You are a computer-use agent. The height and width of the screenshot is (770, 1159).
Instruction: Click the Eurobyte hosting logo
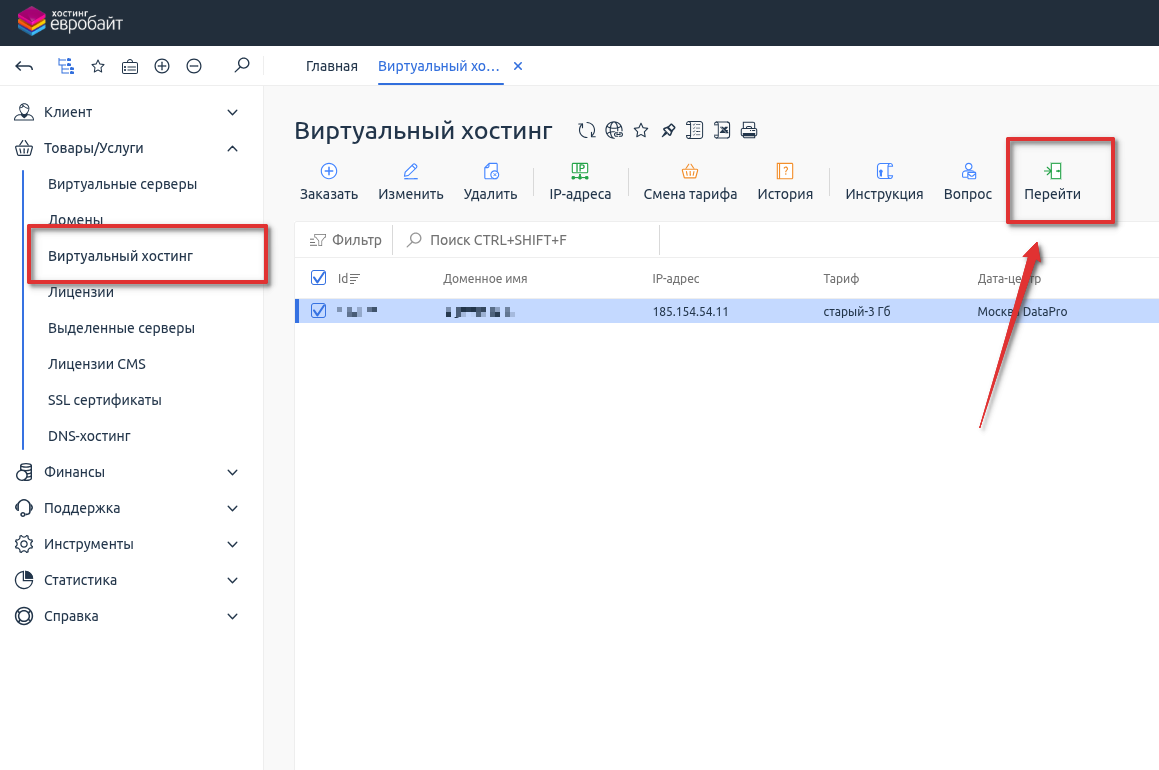(x=70, y=21)
